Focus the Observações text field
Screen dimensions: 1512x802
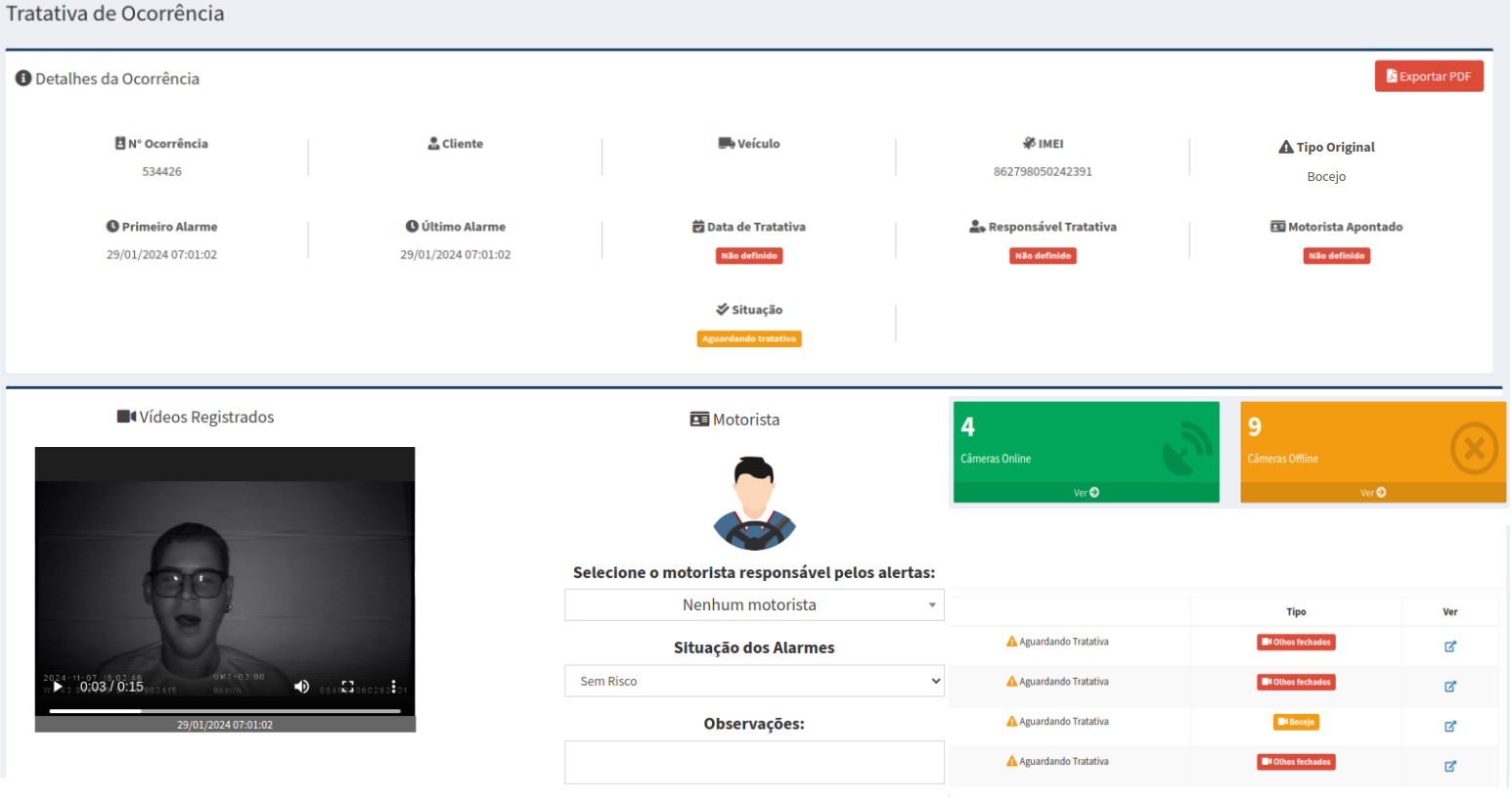coord(754,762)
